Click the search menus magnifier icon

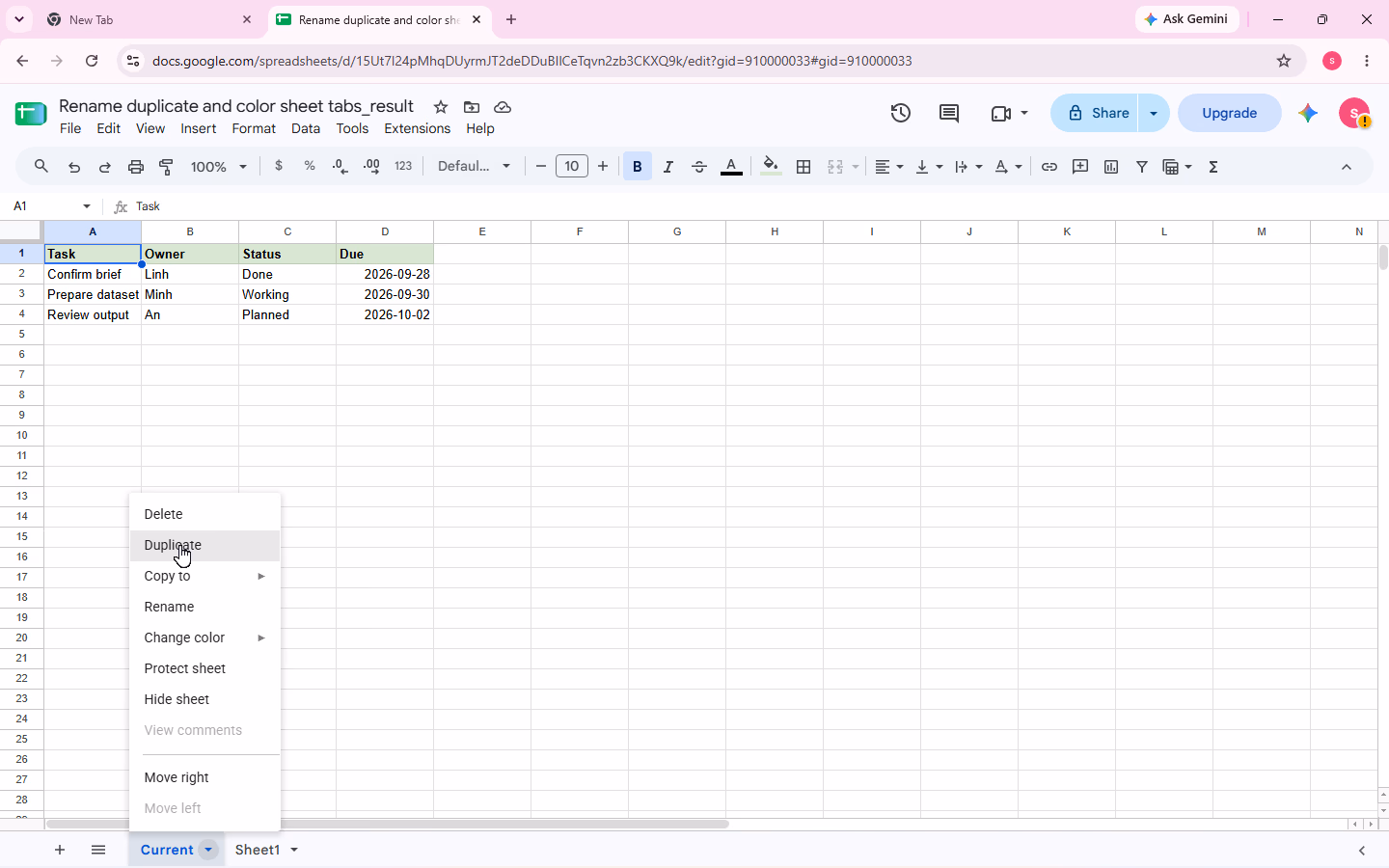point(41,167)
